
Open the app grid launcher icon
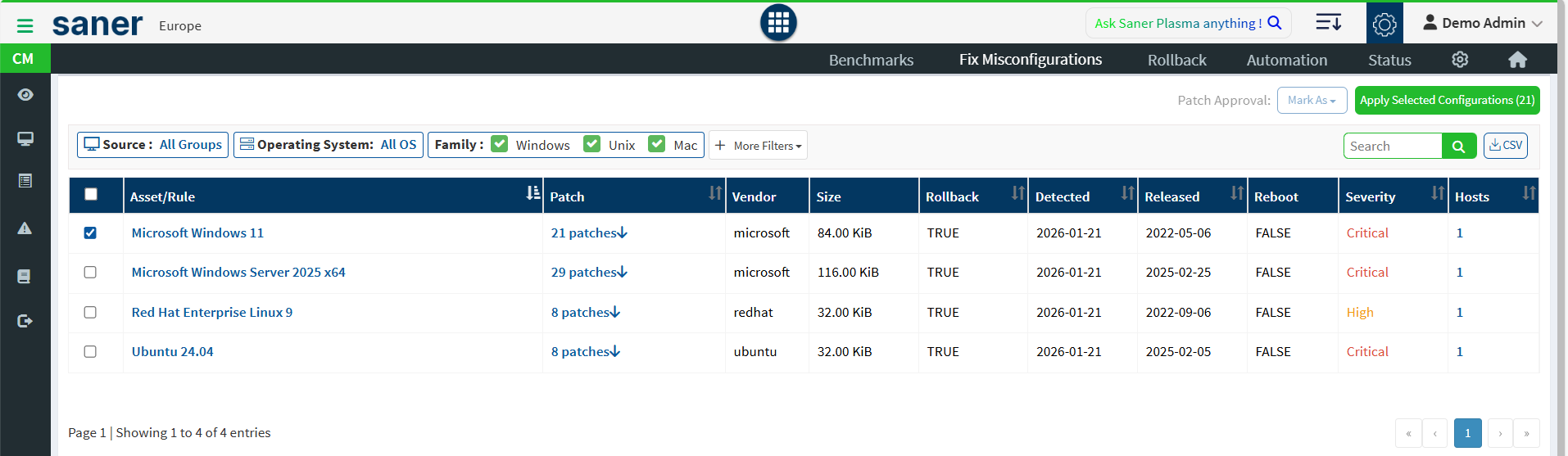tap(777, 23)
